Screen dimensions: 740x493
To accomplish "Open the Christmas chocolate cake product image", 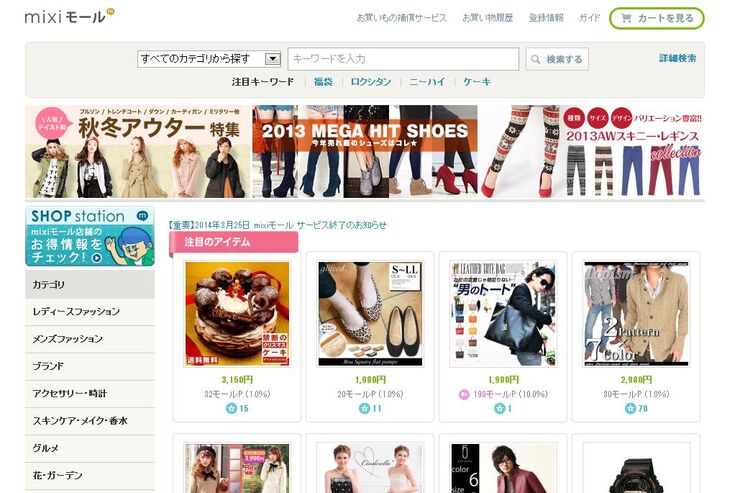I will coord(237,314).
